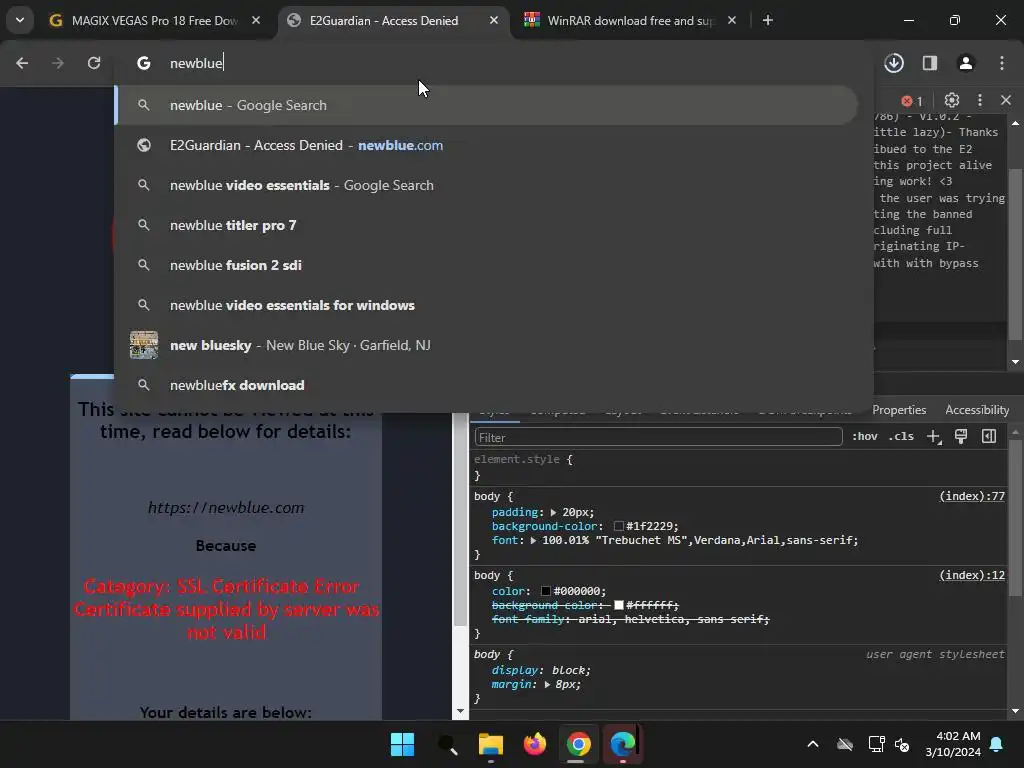Open source link (index):12
The image size is (1024, 768).
(x=972, y=575)
